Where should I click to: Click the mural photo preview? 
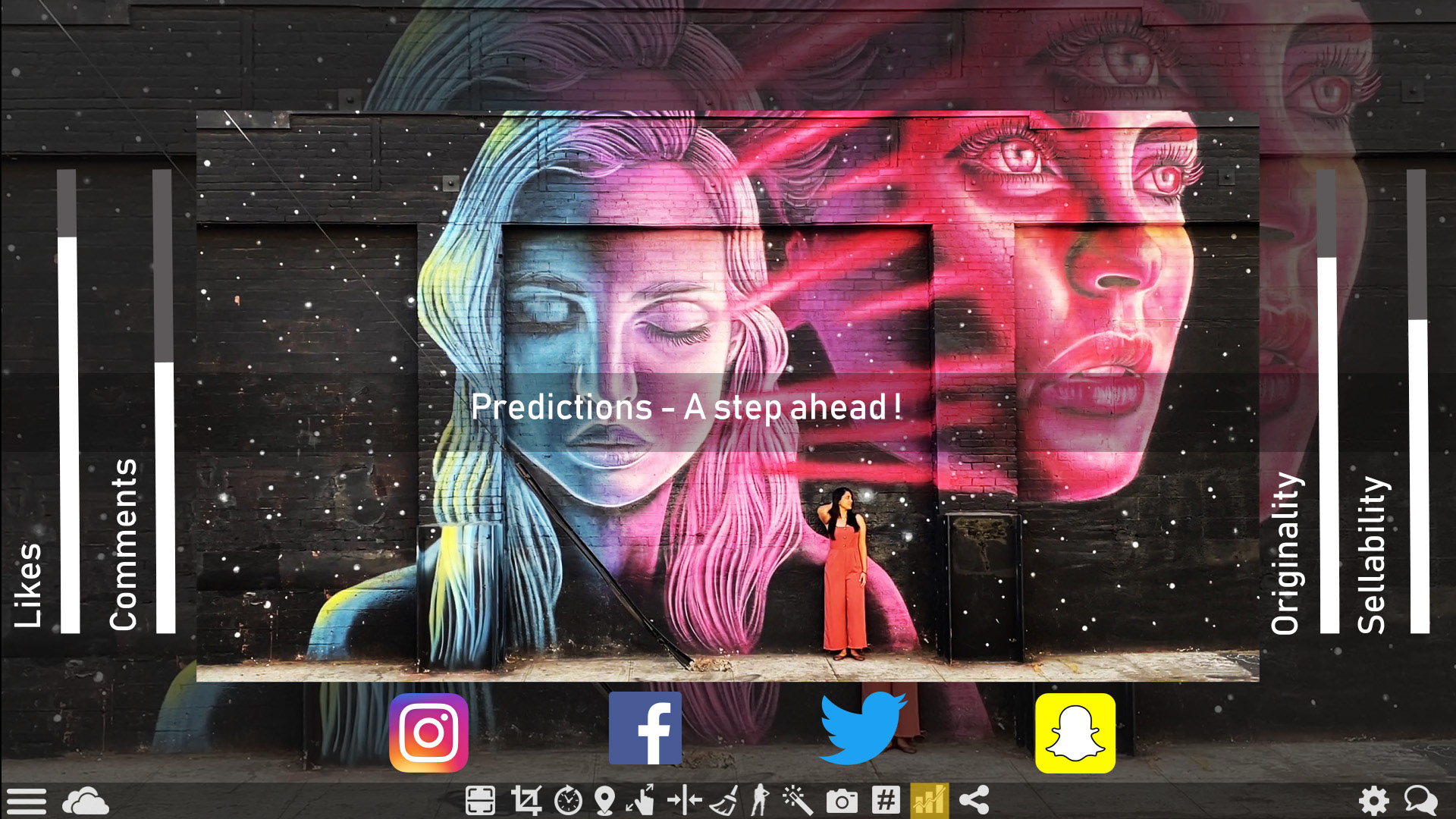[728, 397]
